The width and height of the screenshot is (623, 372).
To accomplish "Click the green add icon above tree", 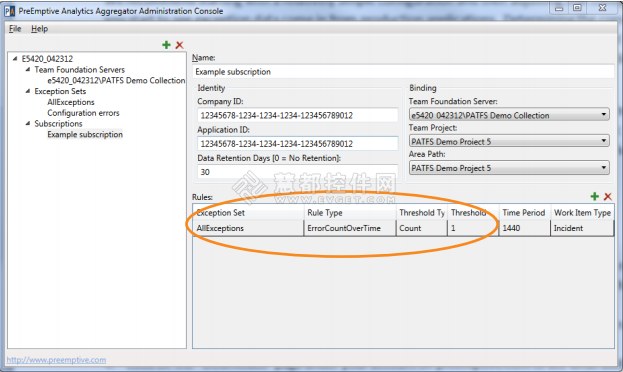I will click(166, 45).
